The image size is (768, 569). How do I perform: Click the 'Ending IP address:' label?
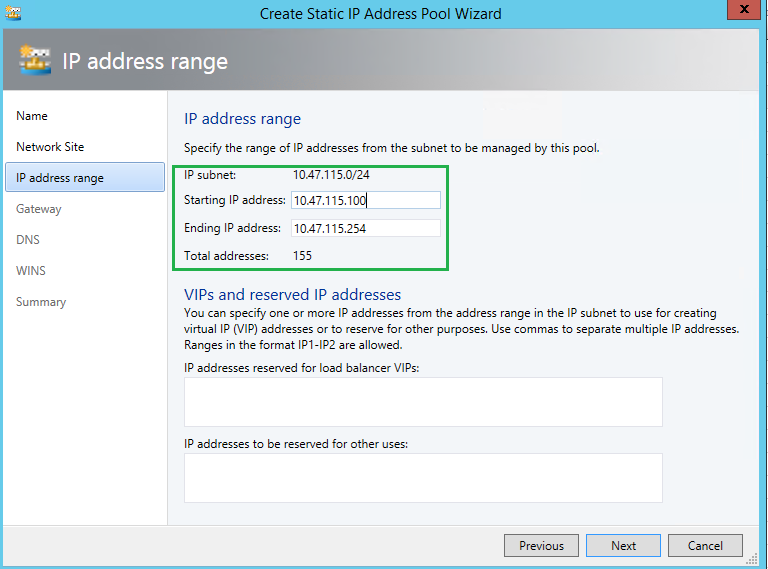click(x=232, y=228)
